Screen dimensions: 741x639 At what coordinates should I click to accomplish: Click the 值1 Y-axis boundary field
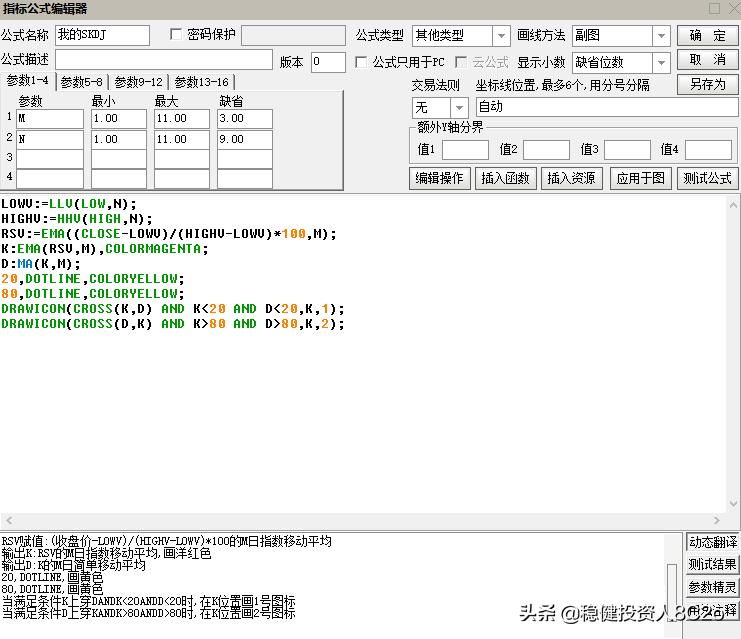[x=465, y=150]
